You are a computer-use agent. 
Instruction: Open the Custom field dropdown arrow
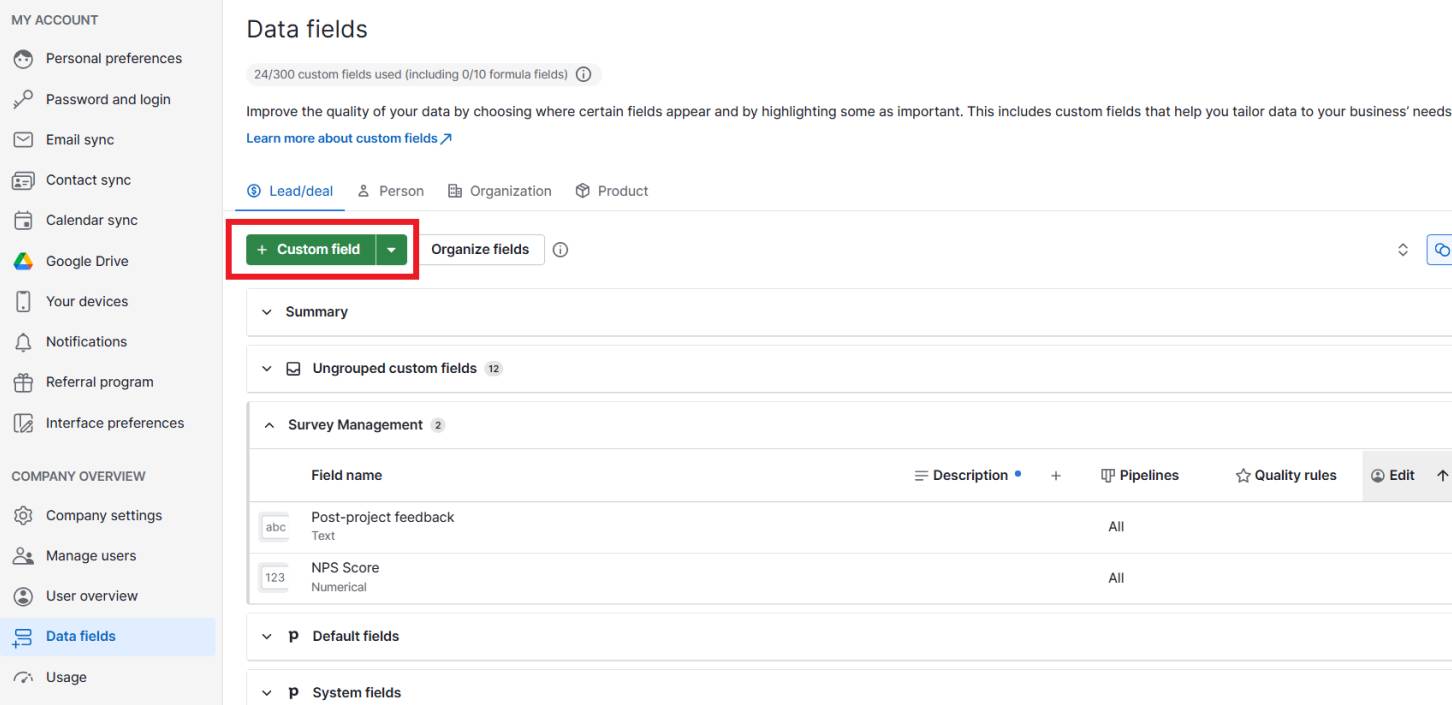pyautogui.click(x=391, y=250)
